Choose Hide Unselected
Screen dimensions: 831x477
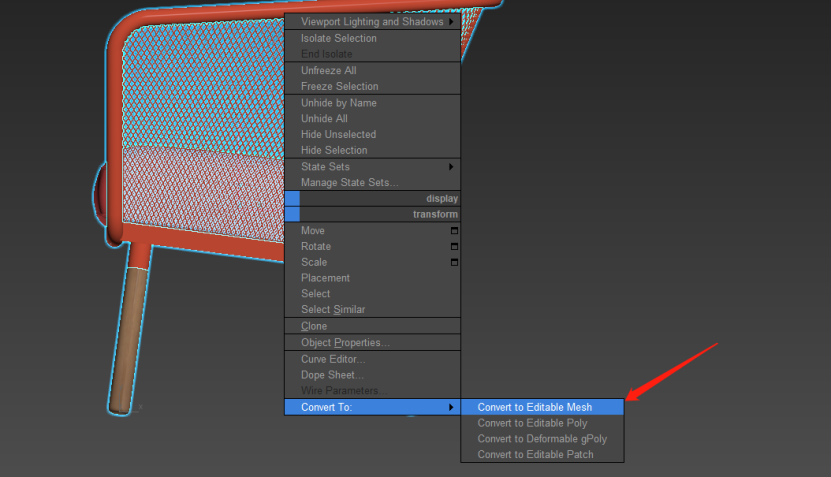[372, 135]
